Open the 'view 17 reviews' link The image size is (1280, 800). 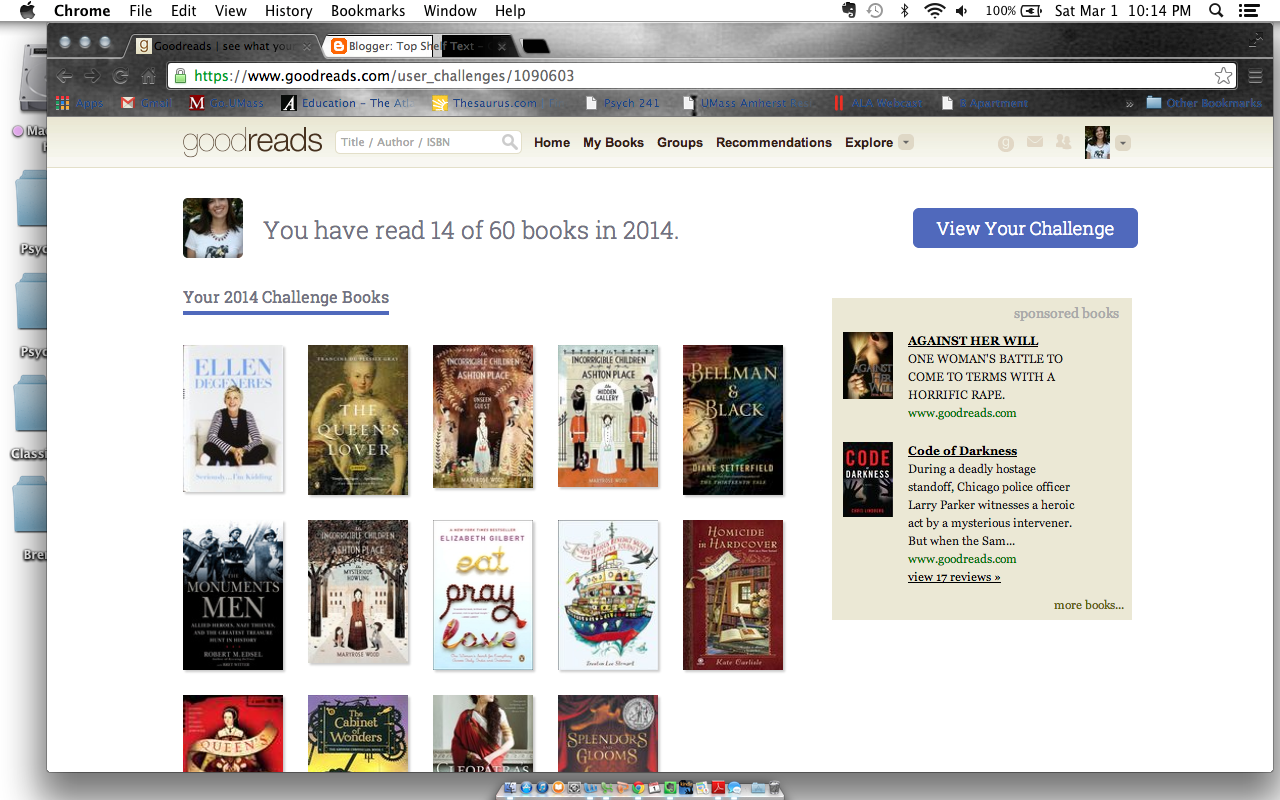pos(953,577)
